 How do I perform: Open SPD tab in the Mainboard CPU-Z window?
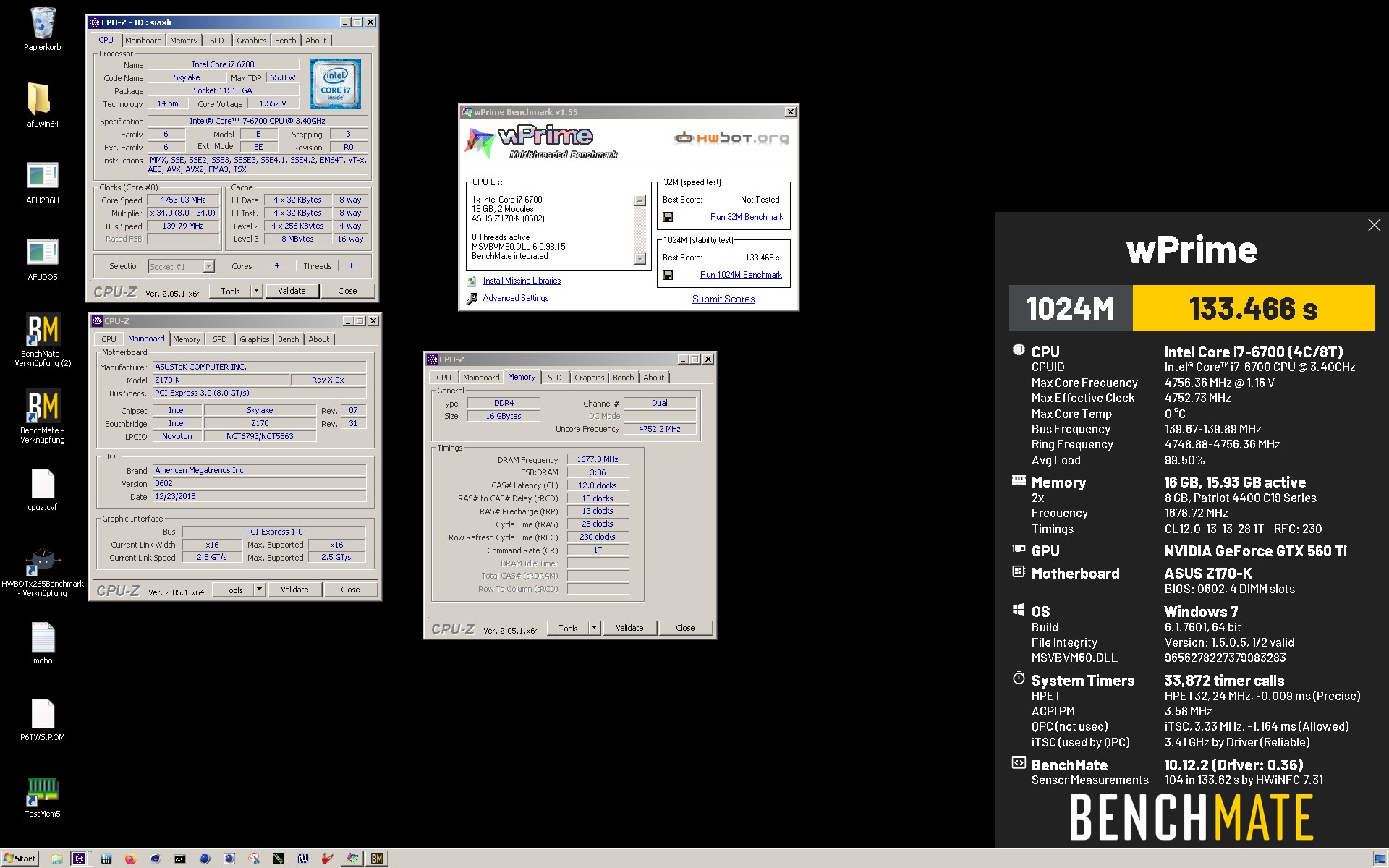click(x=219, y=339)
